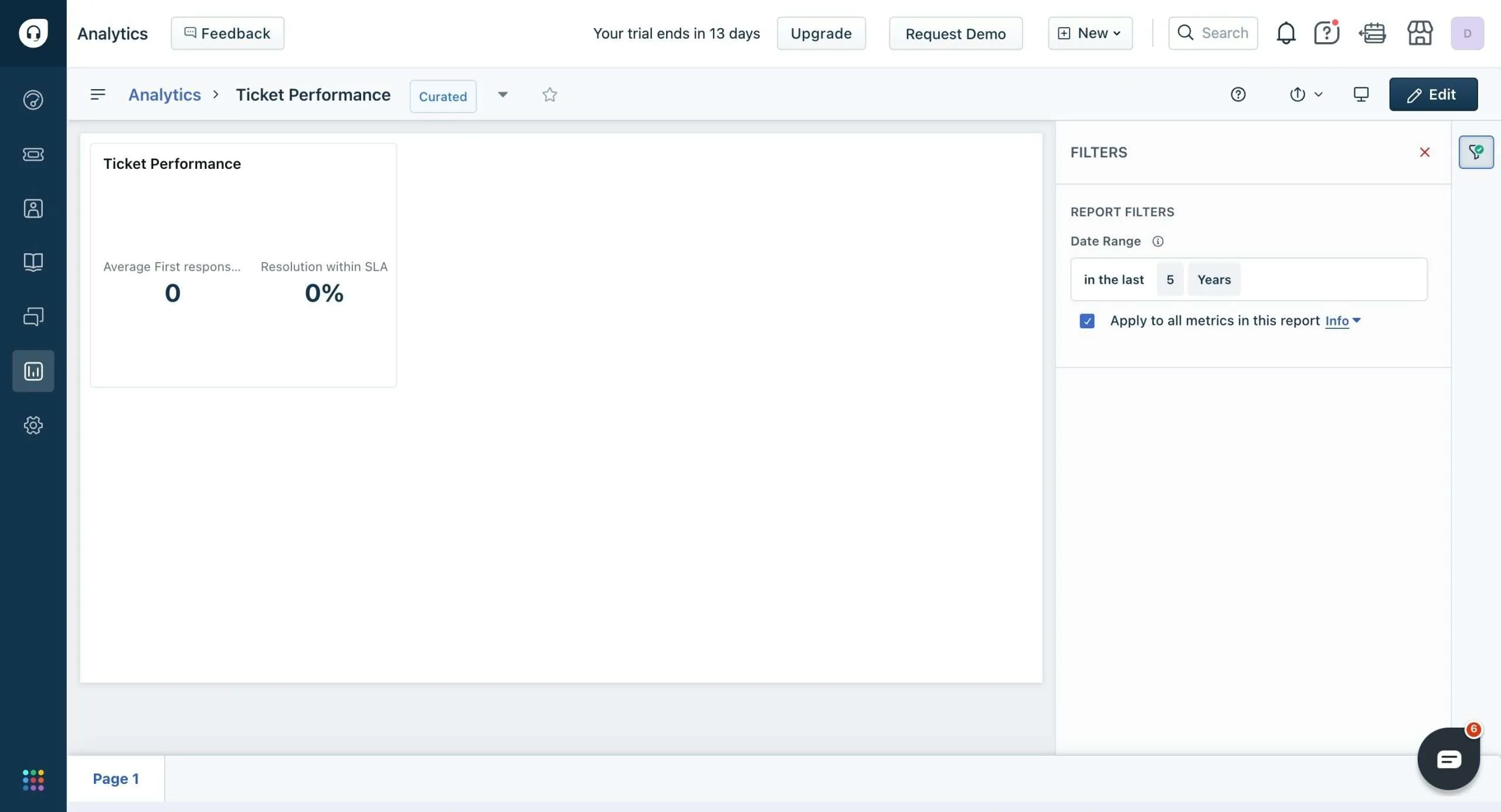This screenshot has height=812, width=1501.
Task: Click the Request Demo button
Action: (955, 33)
